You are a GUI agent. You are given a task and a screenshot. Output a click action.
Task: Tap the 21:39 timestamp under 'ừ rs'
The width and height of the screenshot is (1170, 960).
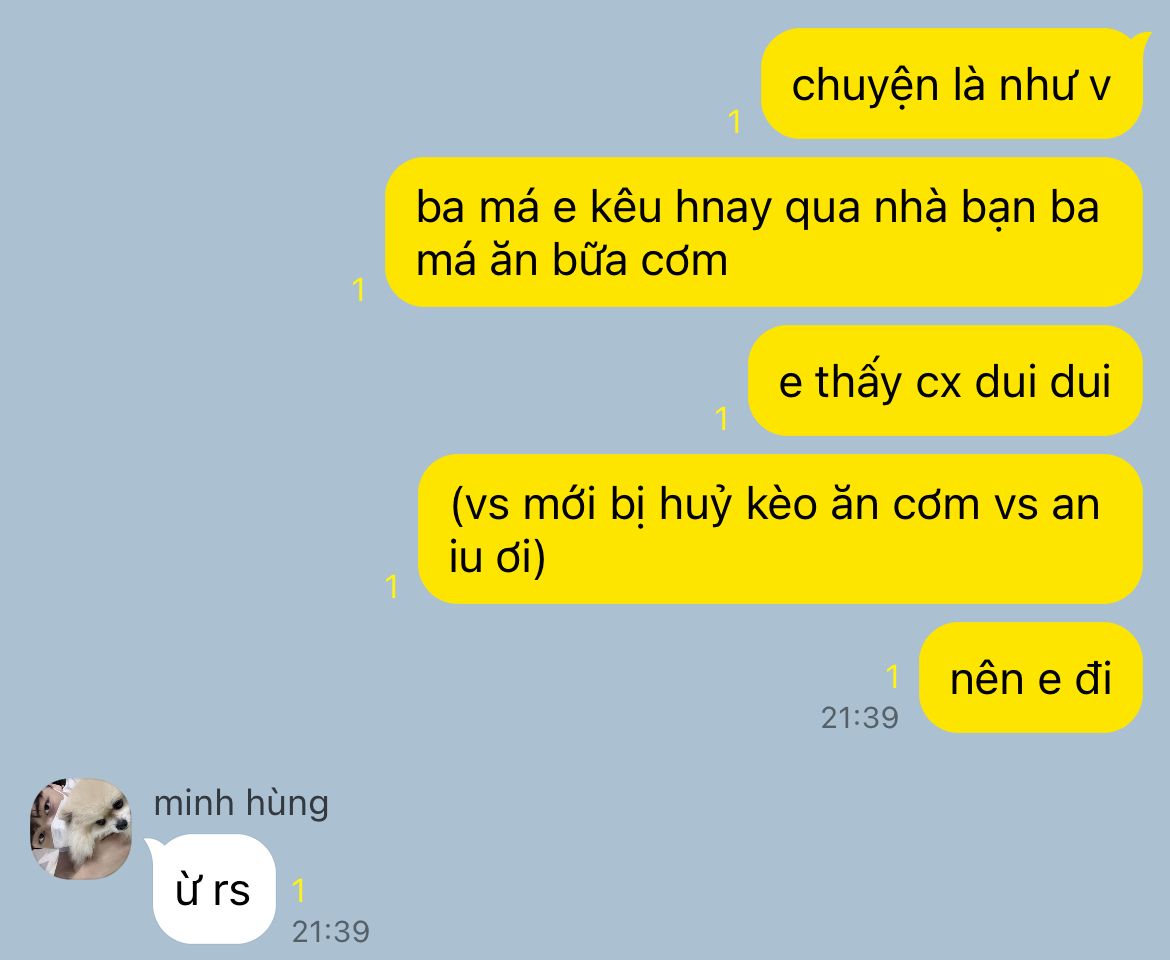coord(331,931)
